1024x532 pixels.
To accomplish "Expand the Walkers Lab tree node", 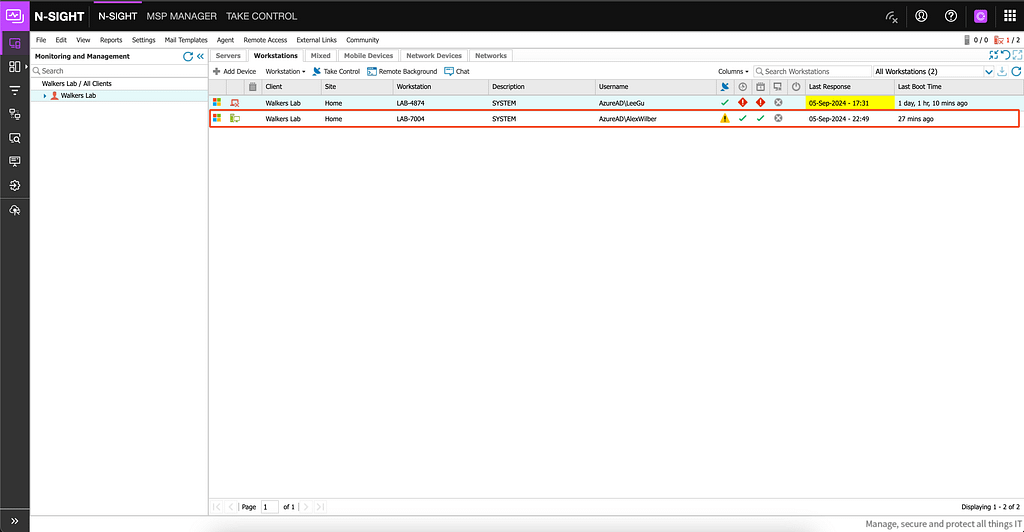I will (x=44, y=96).
